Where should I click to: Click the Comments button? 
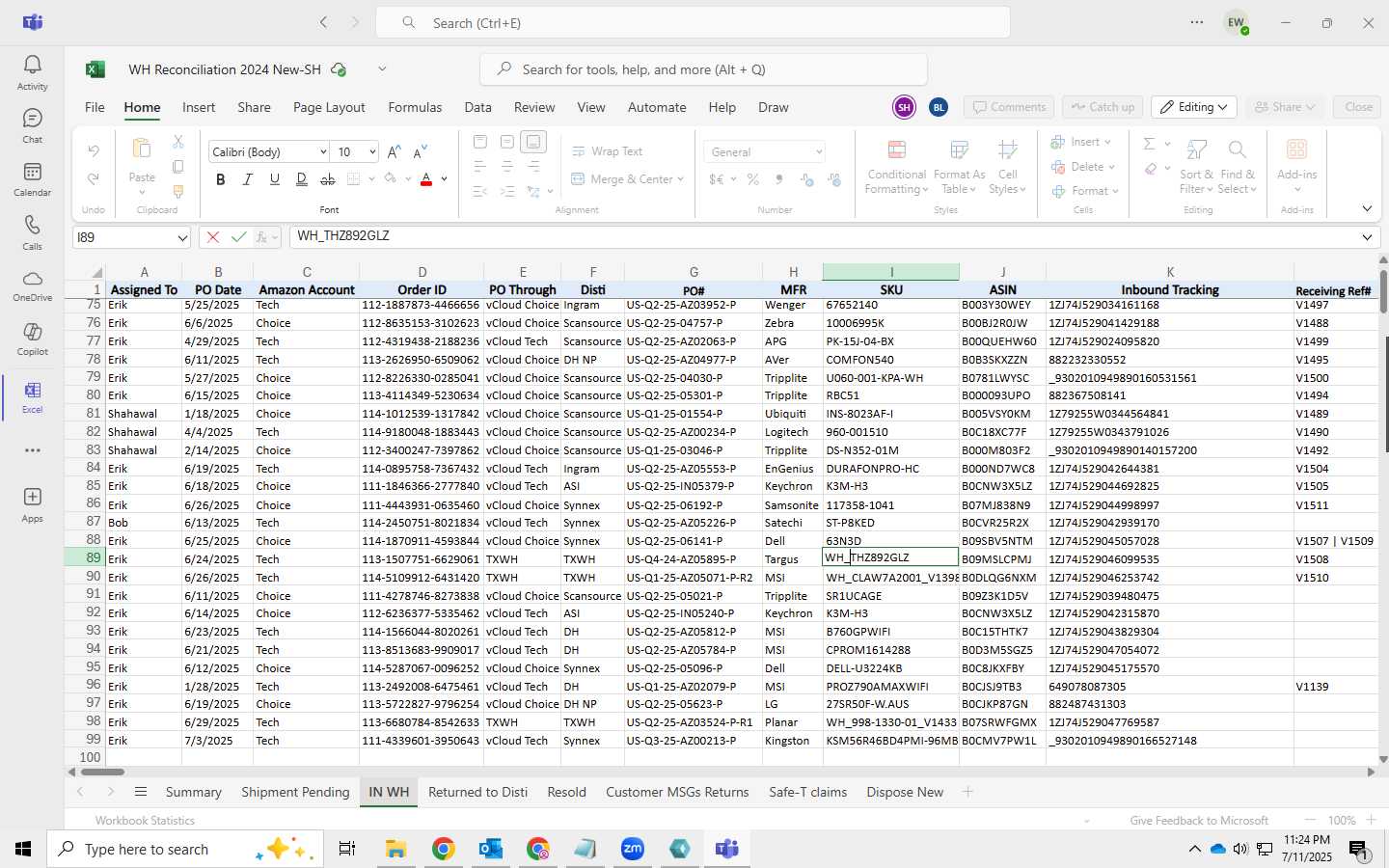pos(1009,107)
